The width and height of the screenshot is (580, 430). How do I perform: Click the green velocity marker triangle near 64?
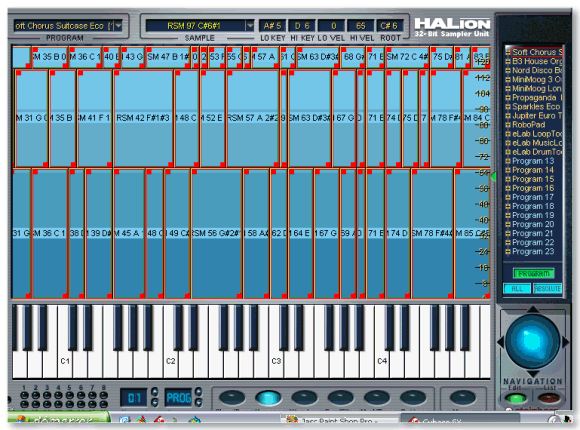coord(493,177)
